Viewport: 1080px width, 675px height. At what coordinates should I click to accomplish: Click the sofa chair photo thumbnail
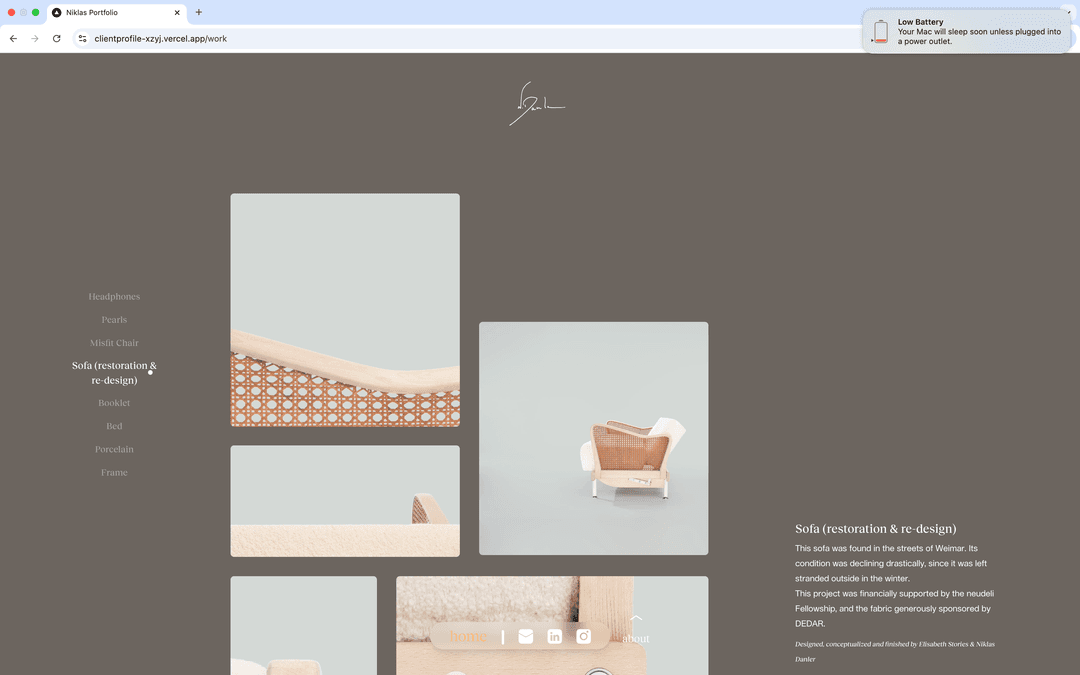pyautogui.click(x=593, y=437)
